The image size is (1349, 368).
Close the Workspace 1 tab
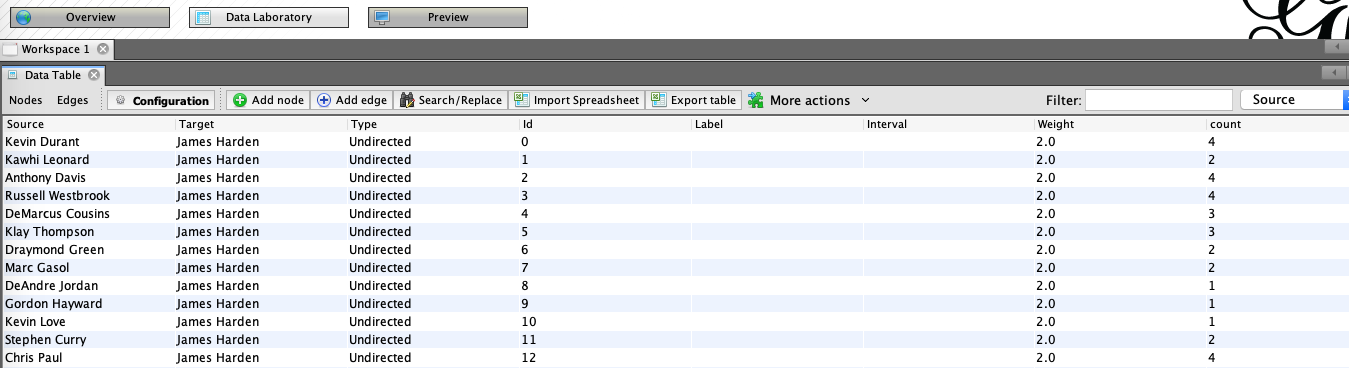(104, 49)
